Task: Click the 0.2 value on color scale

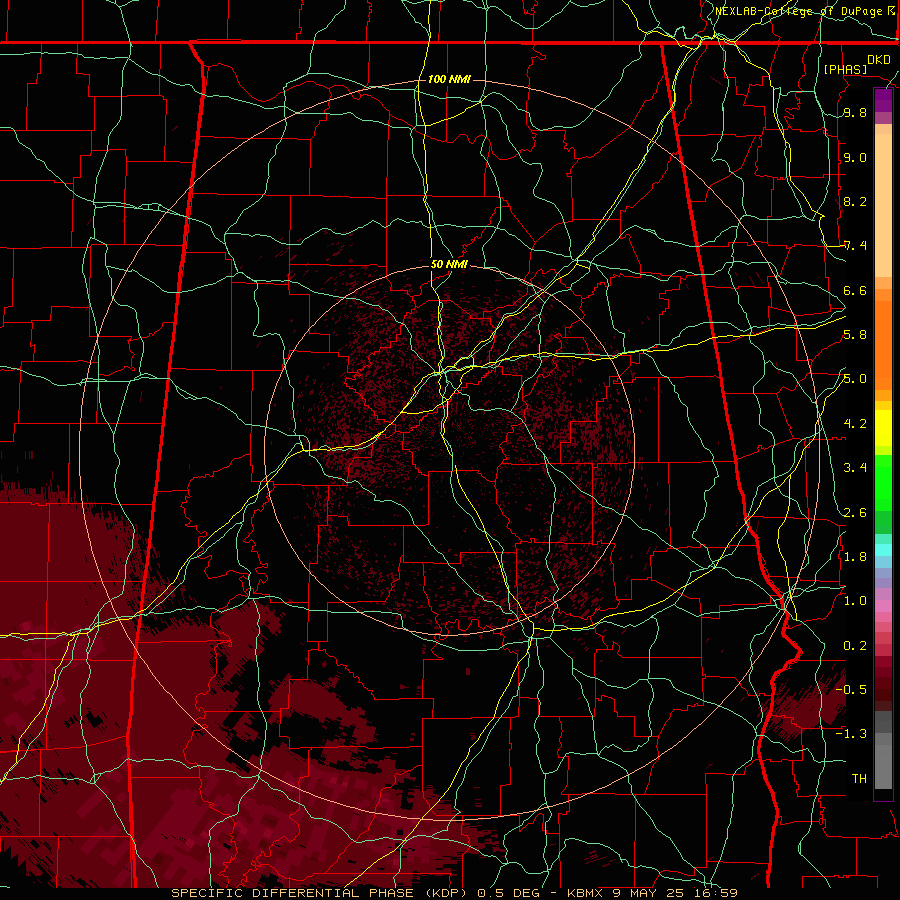Action: (x=855, y=646)
